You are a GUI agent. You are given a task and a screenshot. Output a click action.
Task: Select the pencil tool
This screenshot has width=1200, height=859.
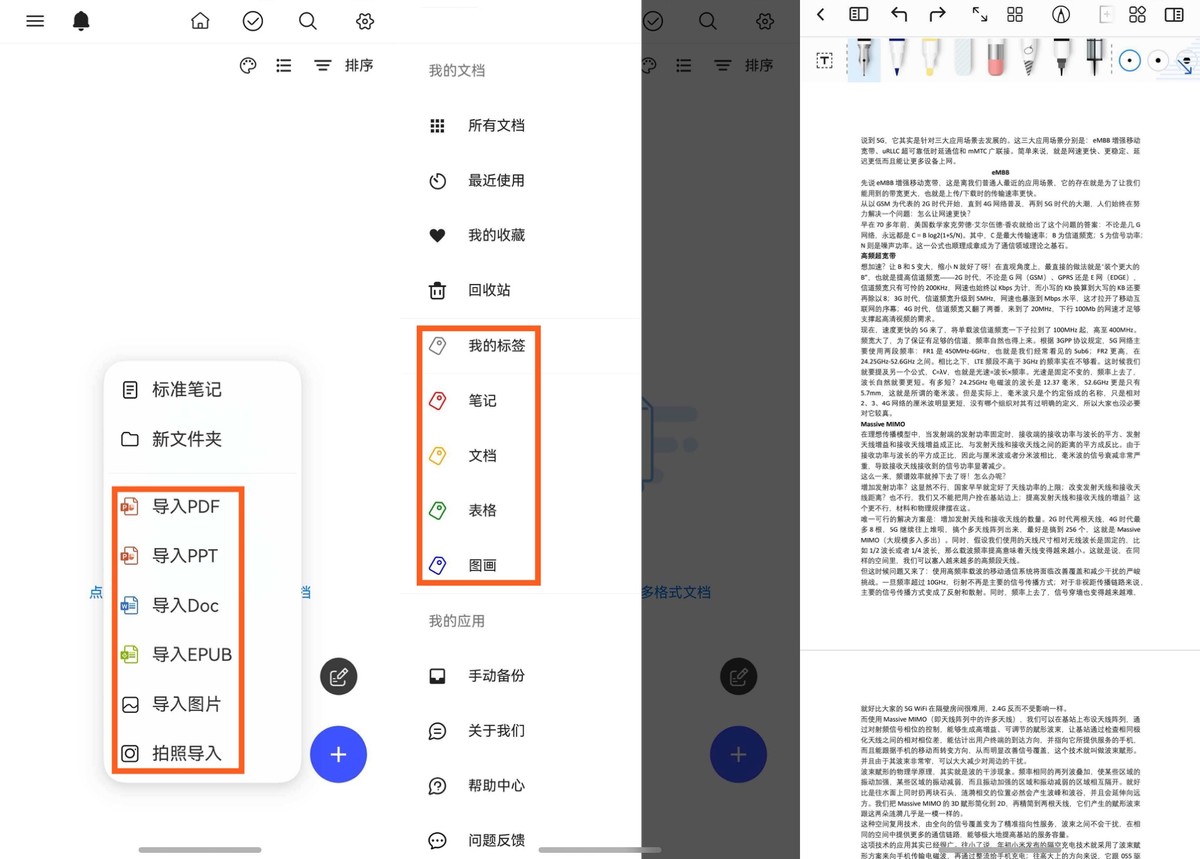coord(1028,60)
